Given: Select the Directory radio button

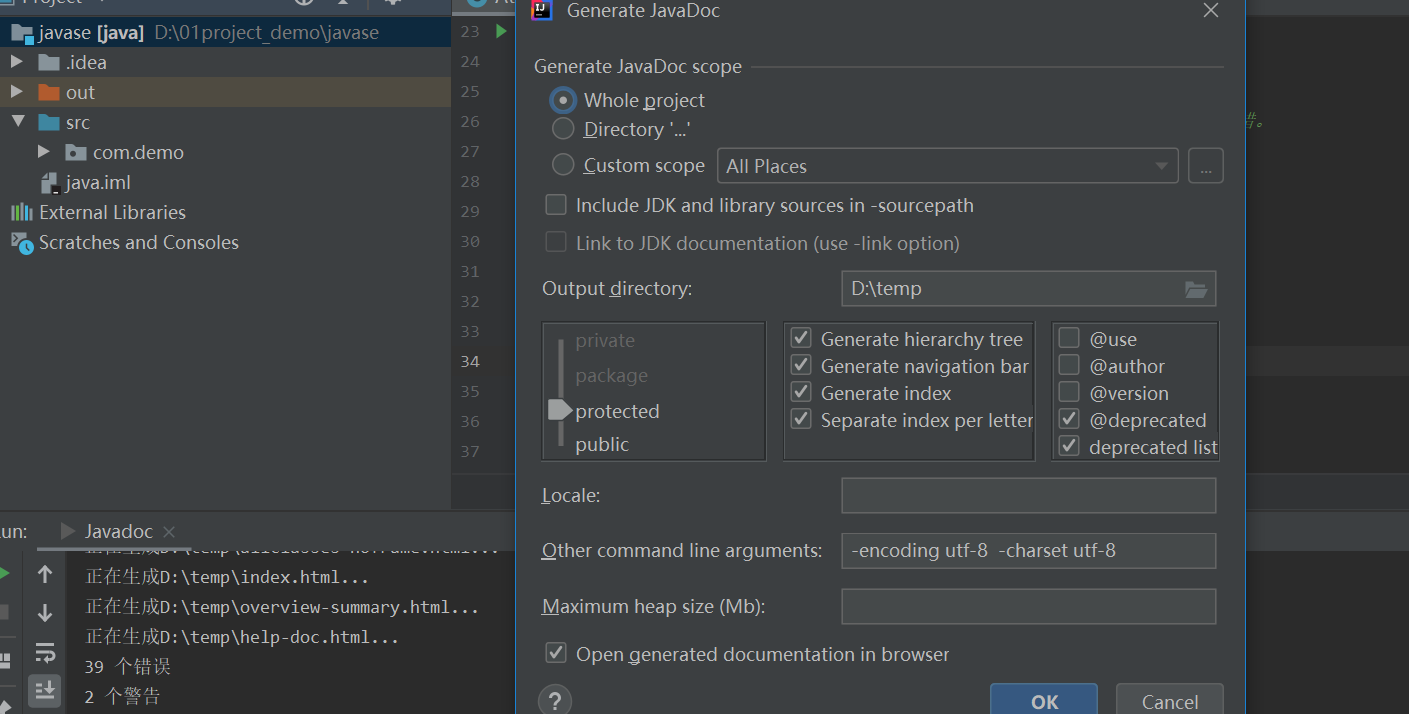Looking at the screenshot, I should tap(564, 129).
